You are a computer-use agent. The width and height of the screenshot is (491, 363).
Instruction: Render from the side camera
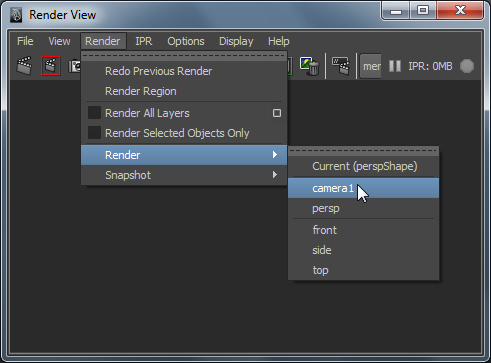(x=363, y=250)
